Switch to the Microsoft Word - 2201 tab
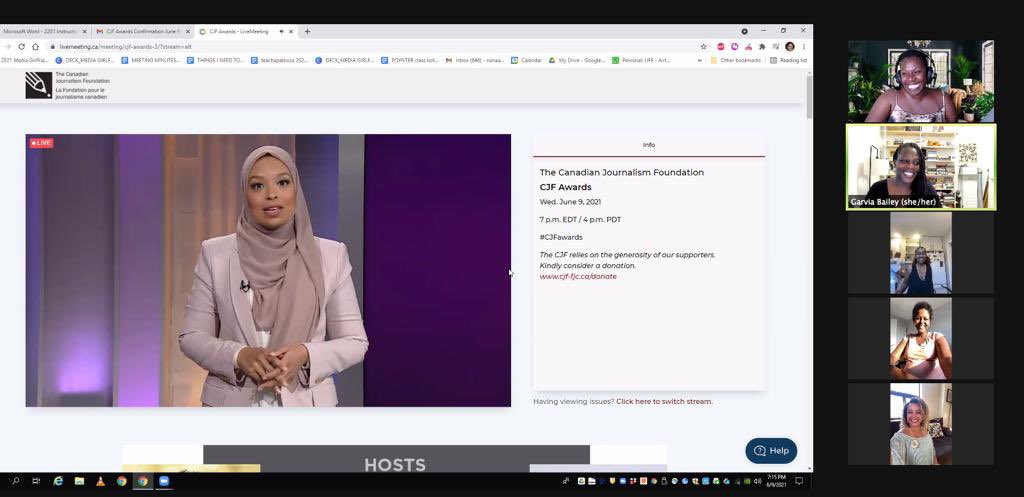Image resolution: width=1024 pixels, height=497 pixels. click(x=40, y=31)
